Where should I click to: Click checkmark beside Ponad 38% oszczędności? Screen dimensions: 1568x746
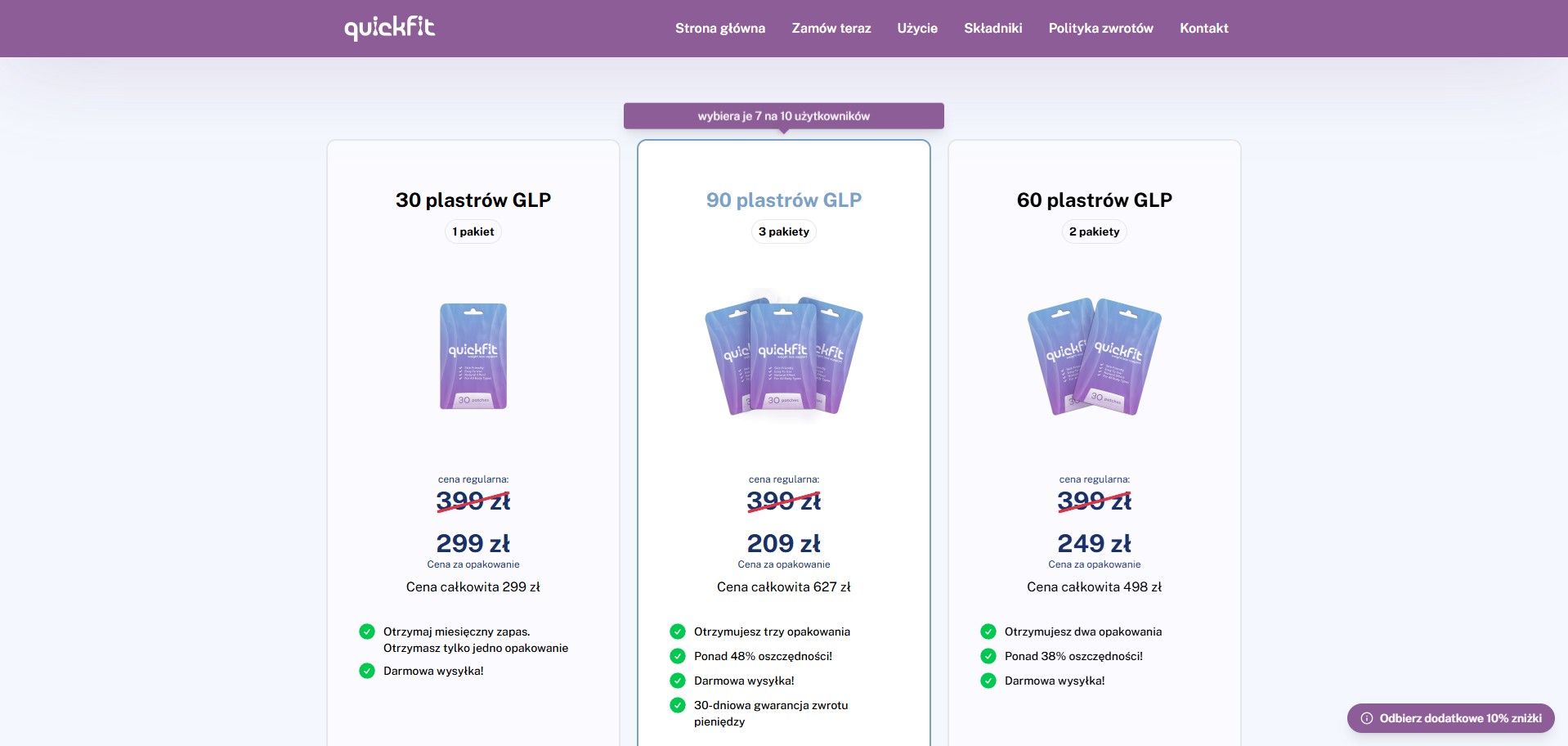988,656
